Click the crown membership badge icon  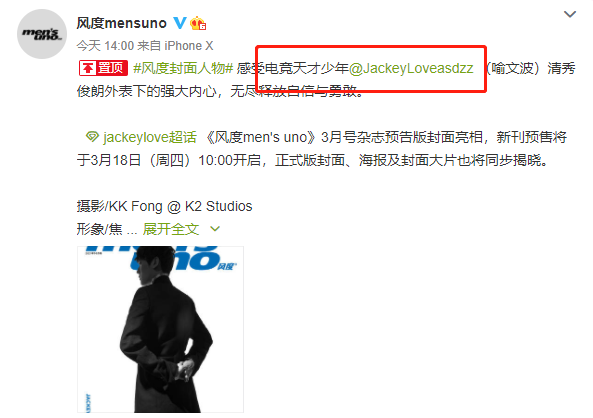[x=198, y=23]
